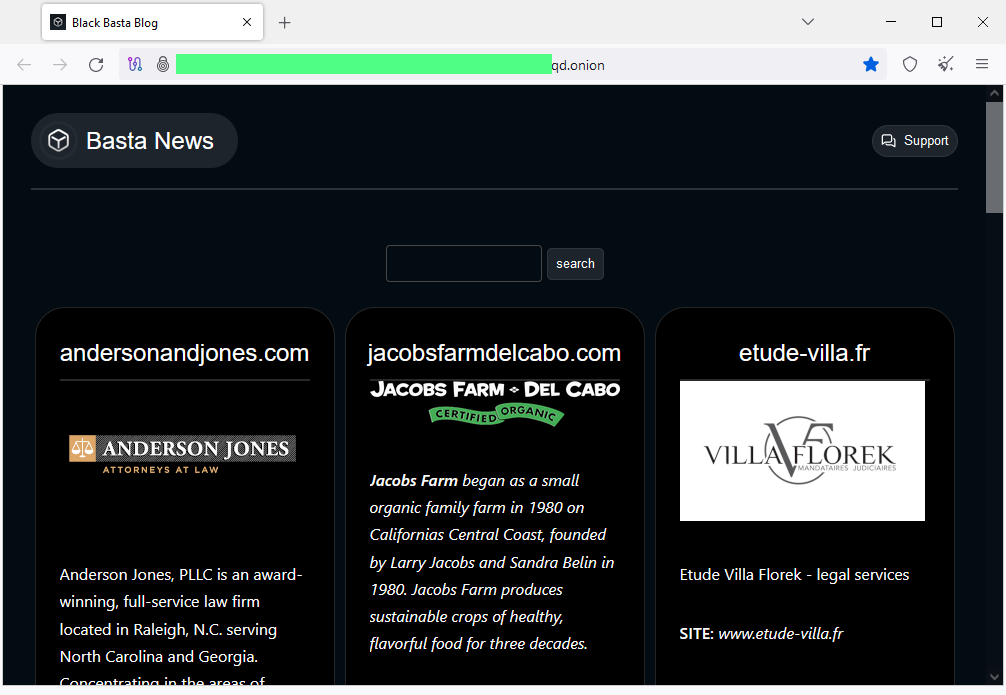This screenshot has width=1006, height=695.
Task: Click '1980. Jacobs Farm produces' text line
Action: pyautogui.click(x=466, y=590)
